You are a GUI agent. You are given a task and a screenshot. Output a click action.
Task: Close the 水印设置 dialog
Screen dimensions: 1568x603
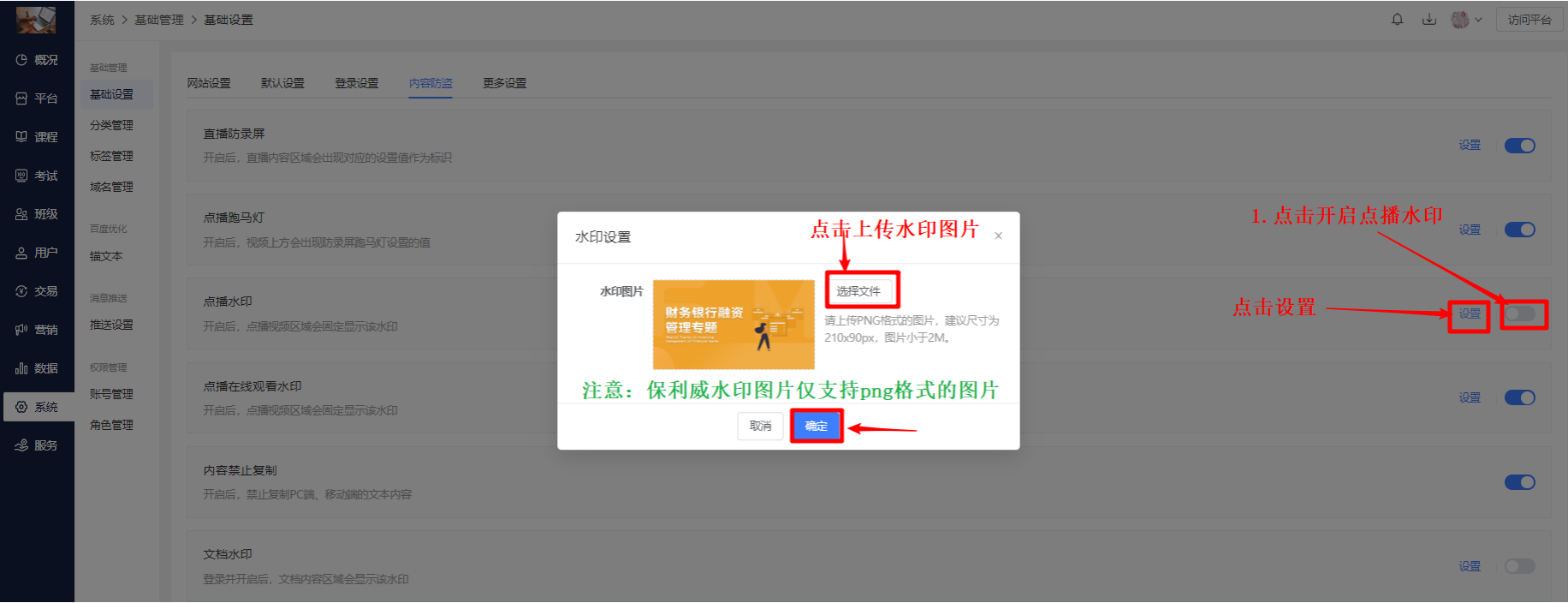[998, 236]
